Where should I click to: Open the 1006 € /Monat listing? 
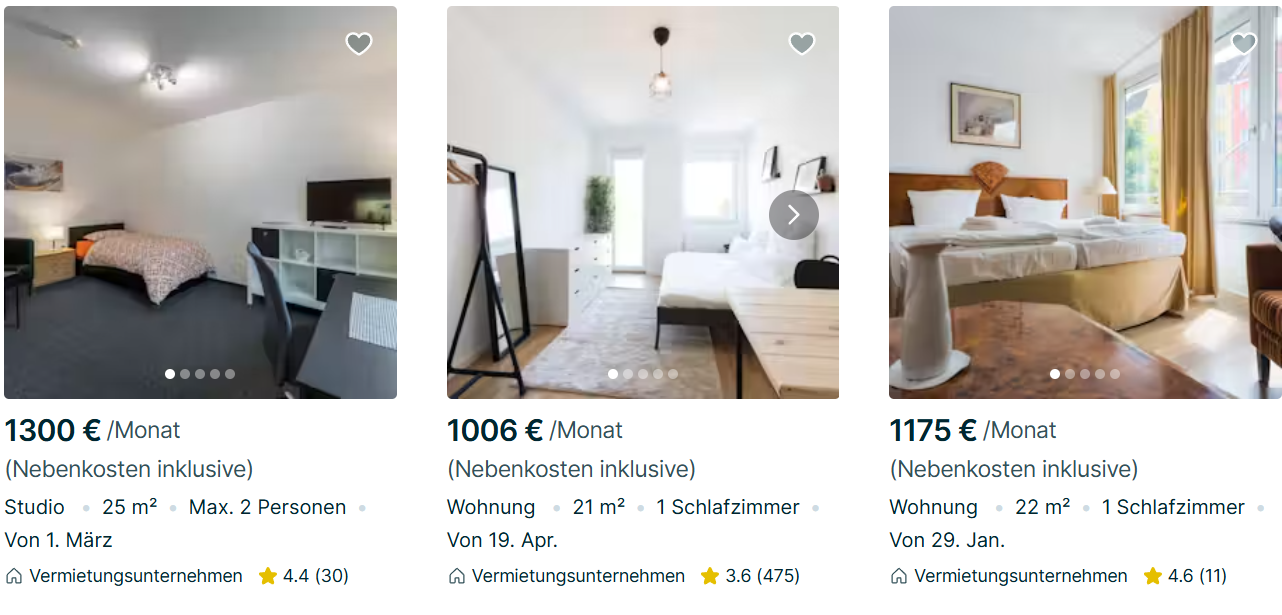click(534, 431)
